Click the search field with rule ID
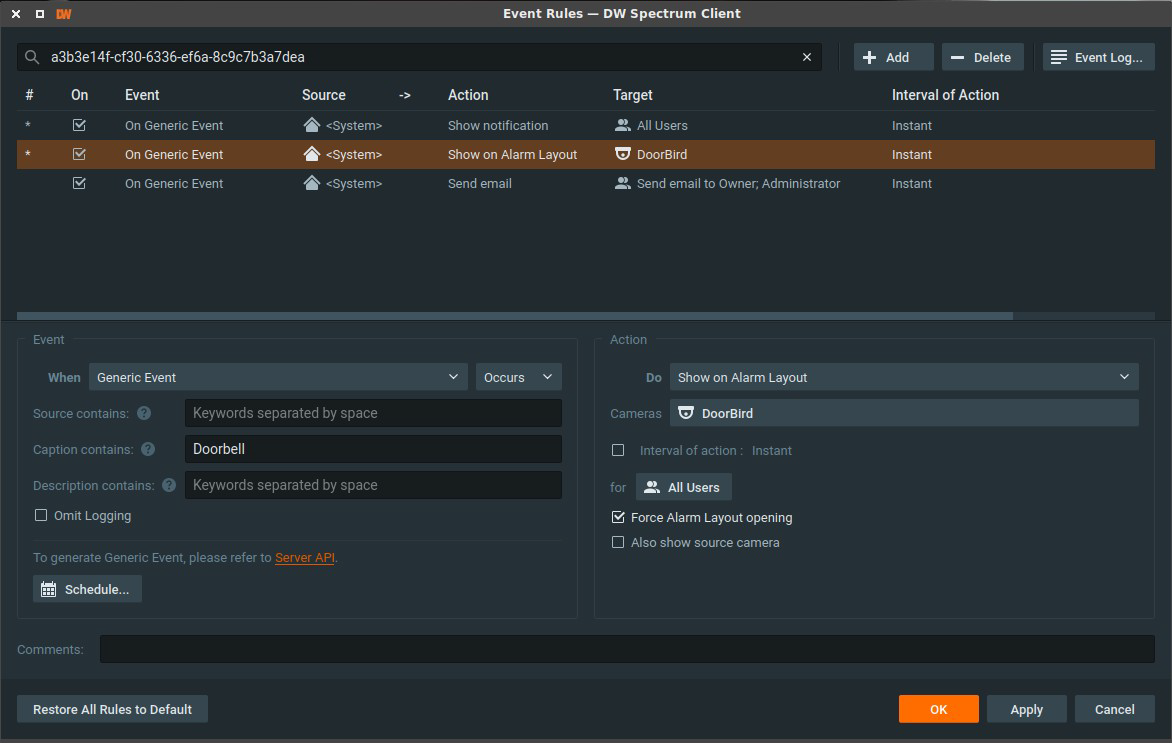This screenshot has height=743, width=1172. coord(419,57)
